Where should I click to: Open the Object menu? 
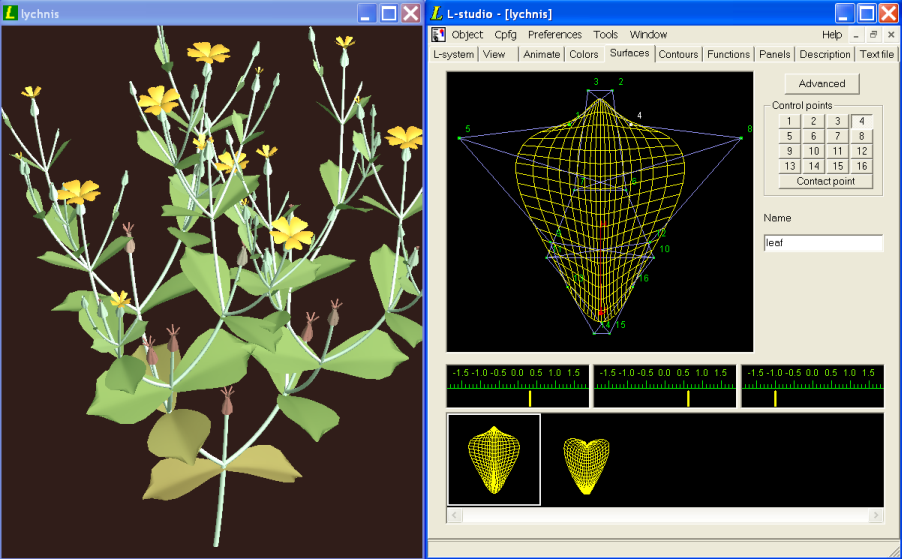tap(467, 35)
